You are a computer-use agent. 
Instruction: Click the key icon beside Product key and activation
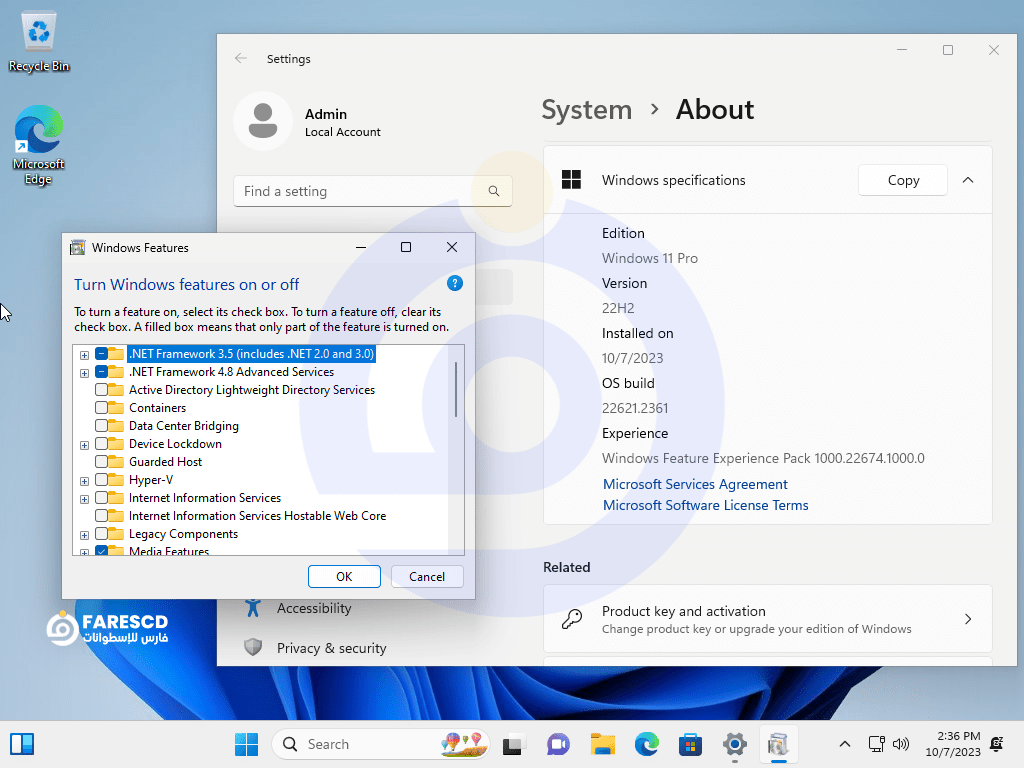point(572,618)
